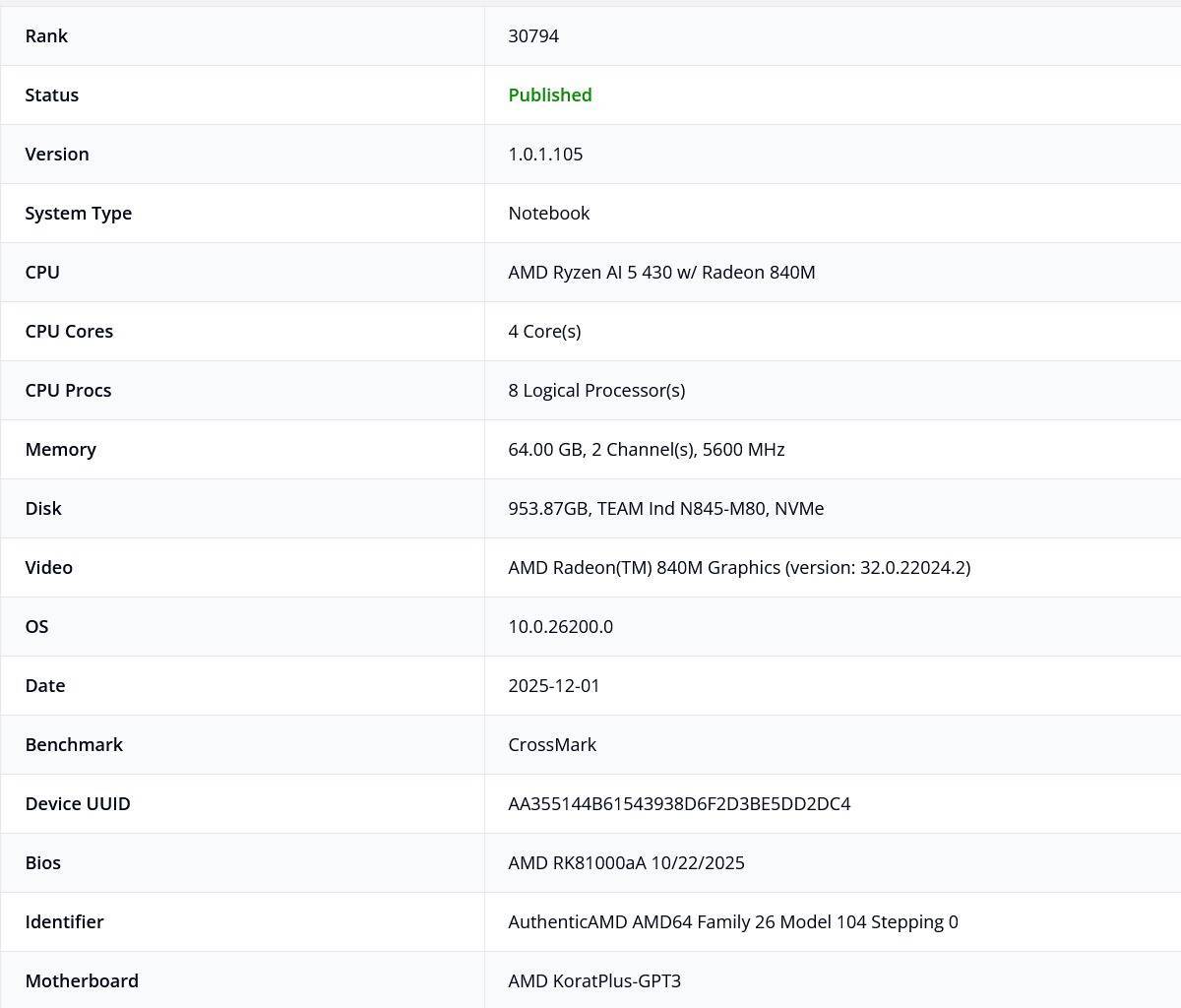Click the Device UUID value string
1181x1008 pixels.
tap(679, 804)
